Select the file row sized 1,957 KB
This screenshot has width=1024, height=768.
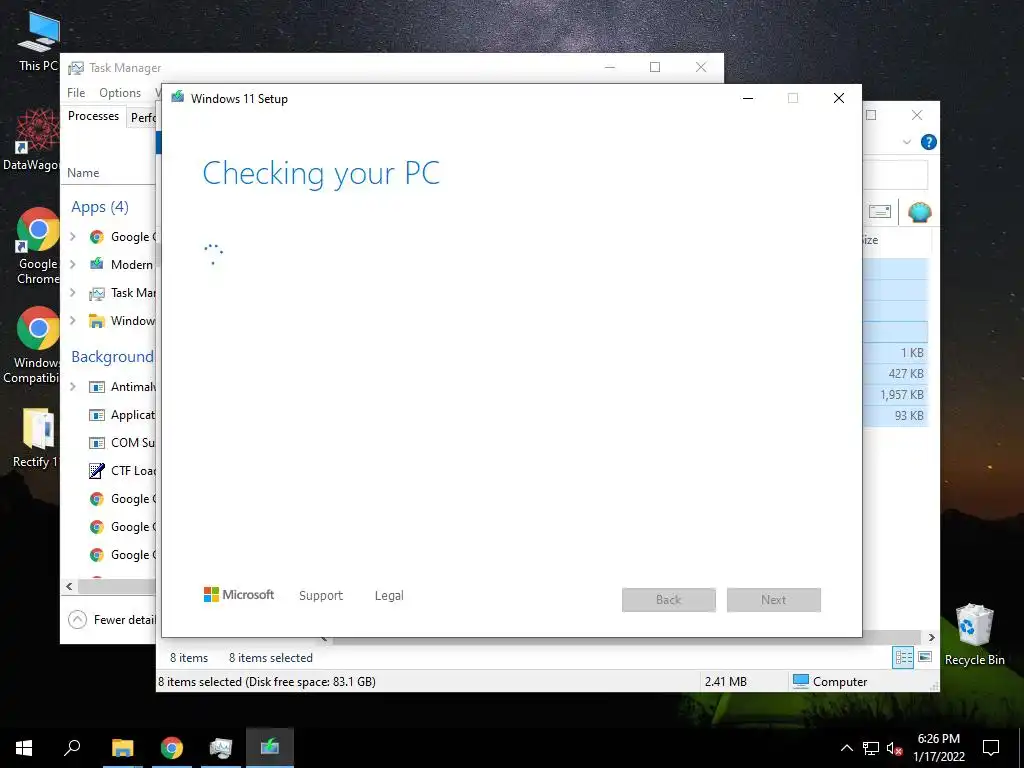(895, 394)
